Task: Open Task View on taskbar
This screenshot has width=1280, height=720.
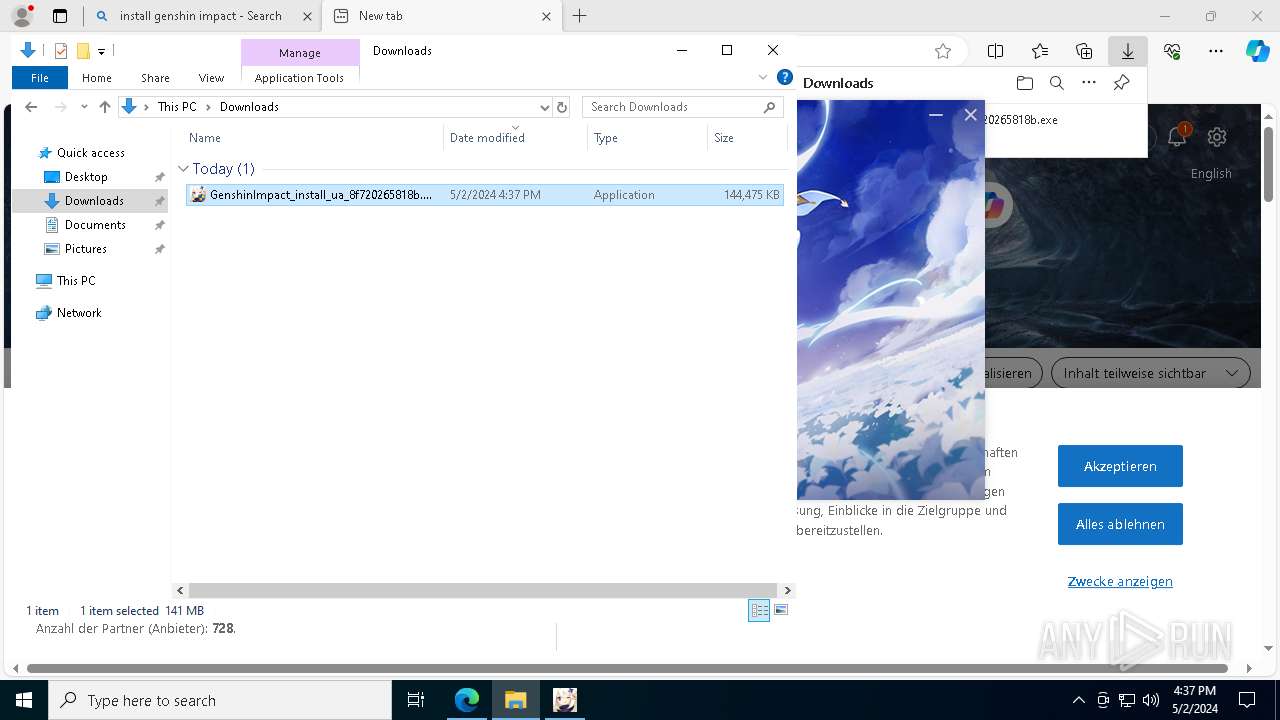Action: click(416, 700)
